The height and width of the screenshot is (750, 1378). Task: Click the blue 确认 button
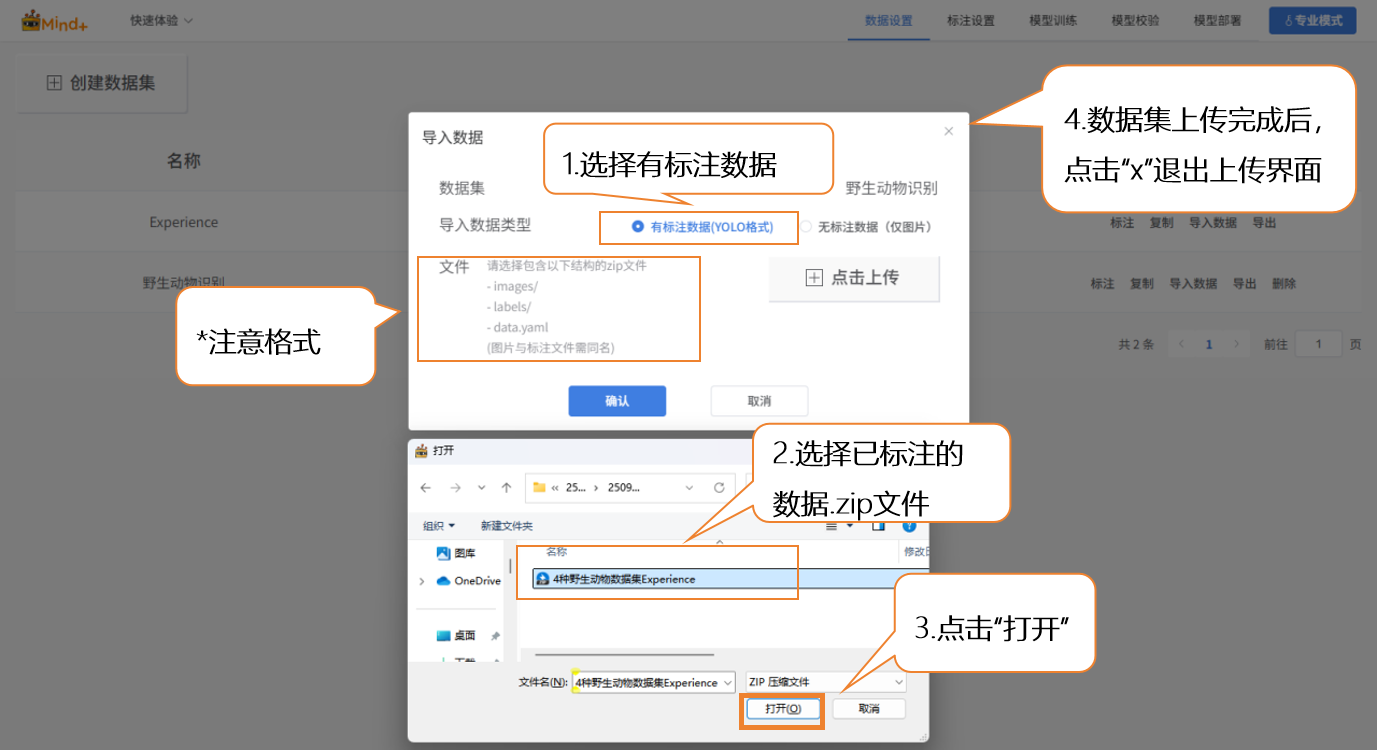click(617, 401)
